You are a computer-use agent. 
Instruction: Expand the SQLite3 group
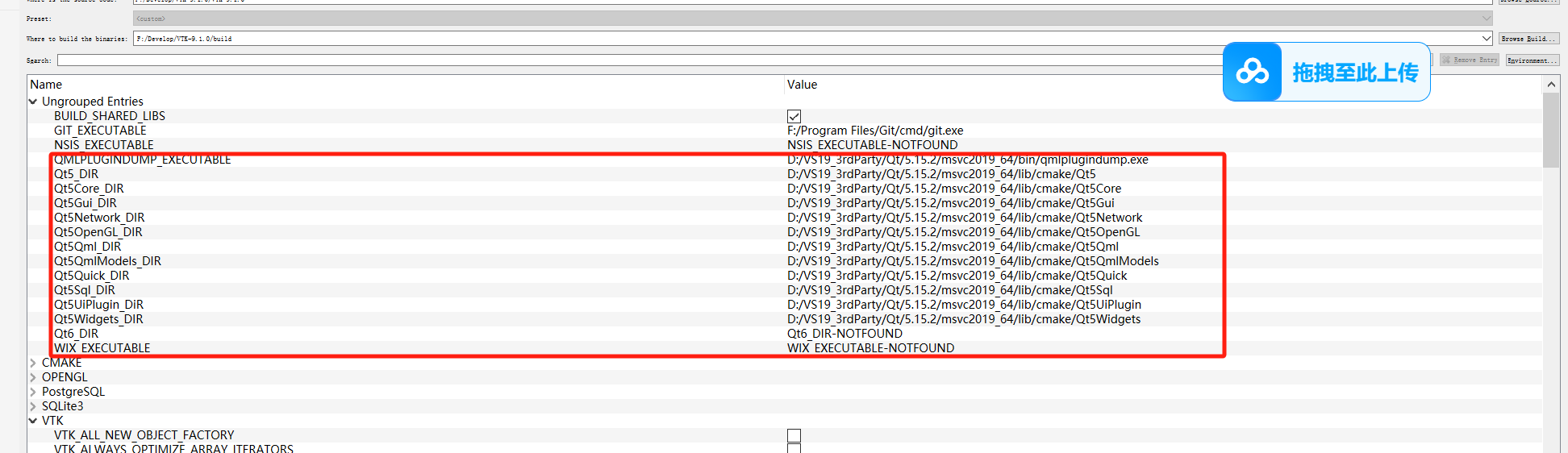[x=33, y=406]
